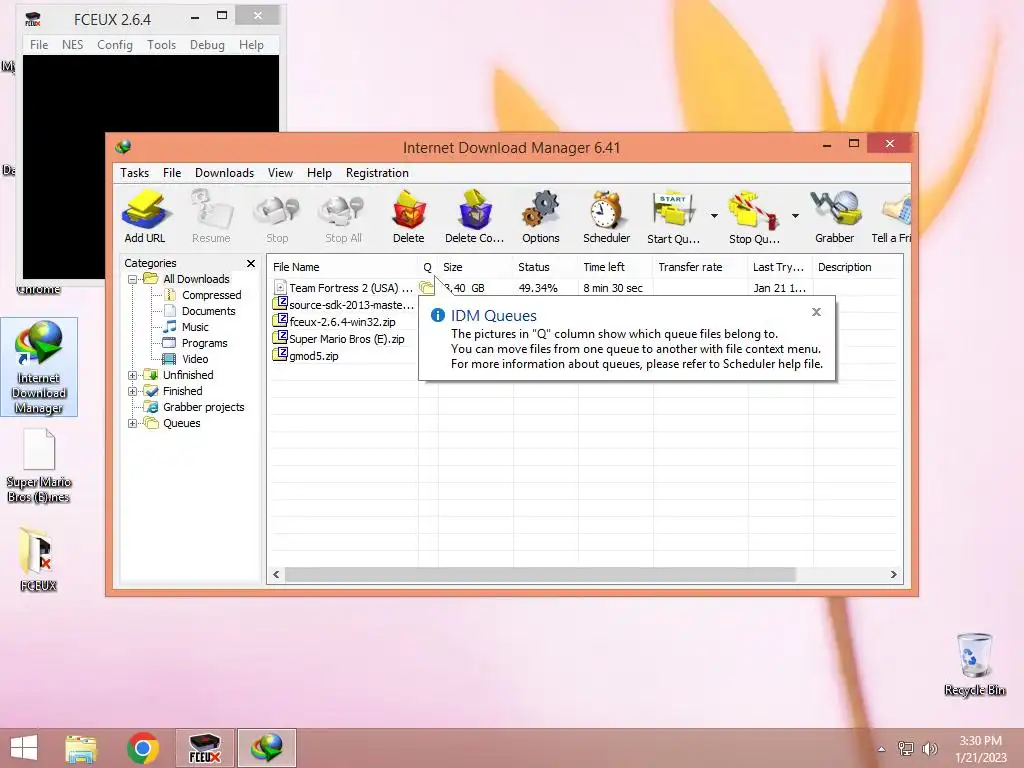Sort by the Description column header
This screenshot has width=1024, height=768.
pyautogui.click(x=857, y=267)
